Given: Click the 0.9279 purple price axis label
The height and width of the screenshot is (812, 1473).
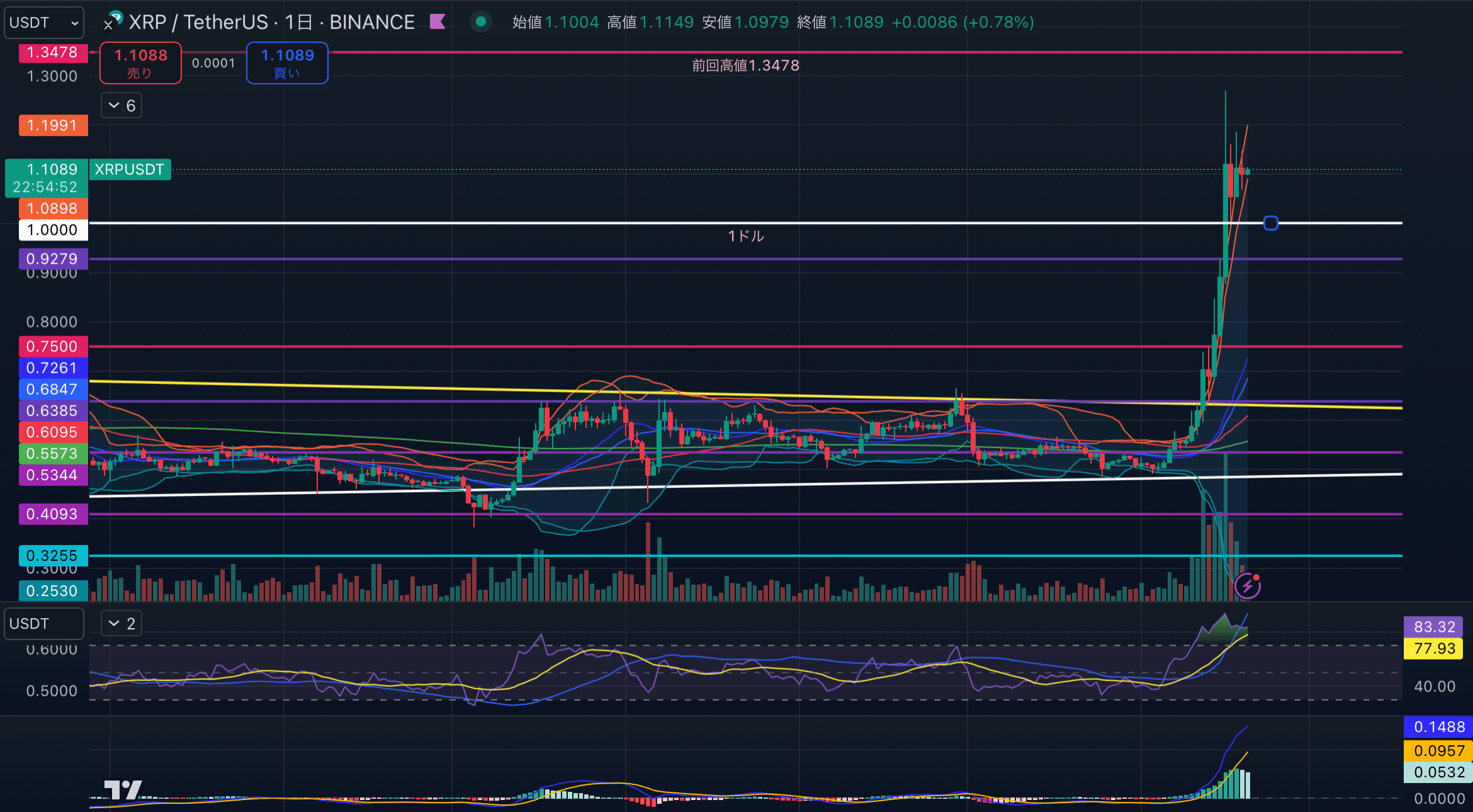Looking at the screenshot, I should [x=54, y=259].
